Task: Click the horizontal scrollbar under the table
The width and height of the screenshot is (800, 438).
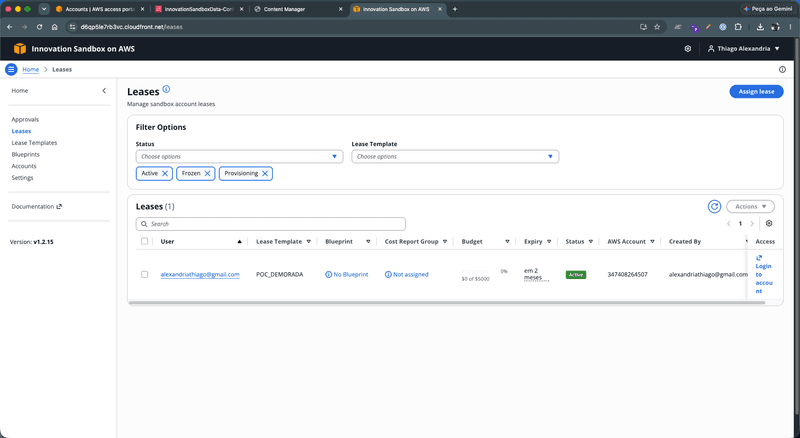Action: click(447, 303)
